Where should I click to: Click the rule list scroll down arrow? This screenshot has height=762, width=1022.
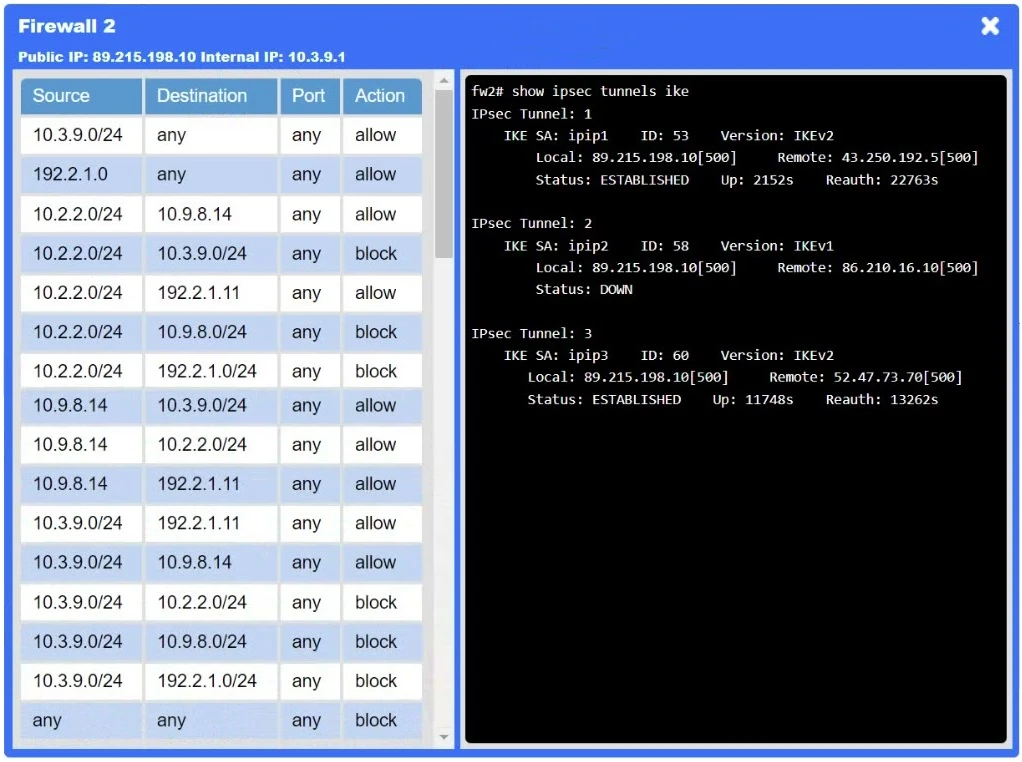(x=445, y=737)
